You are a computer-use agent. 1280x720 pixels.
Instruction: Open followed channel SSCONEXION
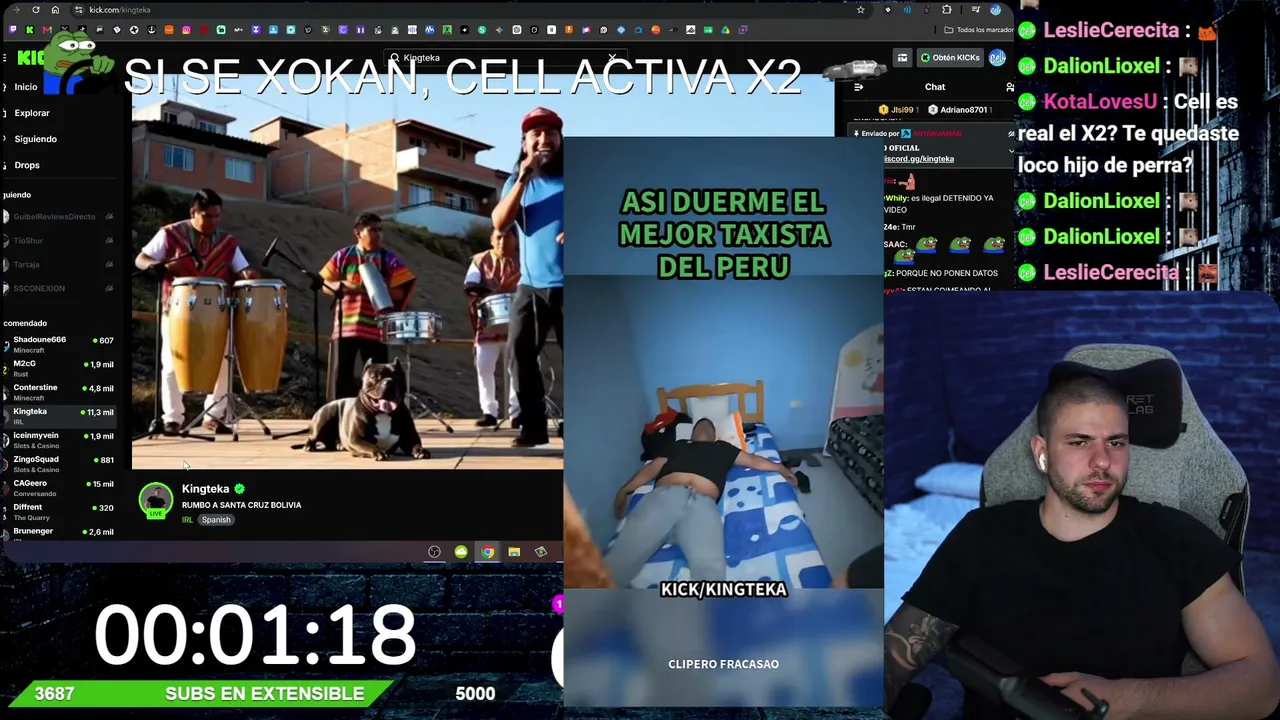[x=59, y=289]
